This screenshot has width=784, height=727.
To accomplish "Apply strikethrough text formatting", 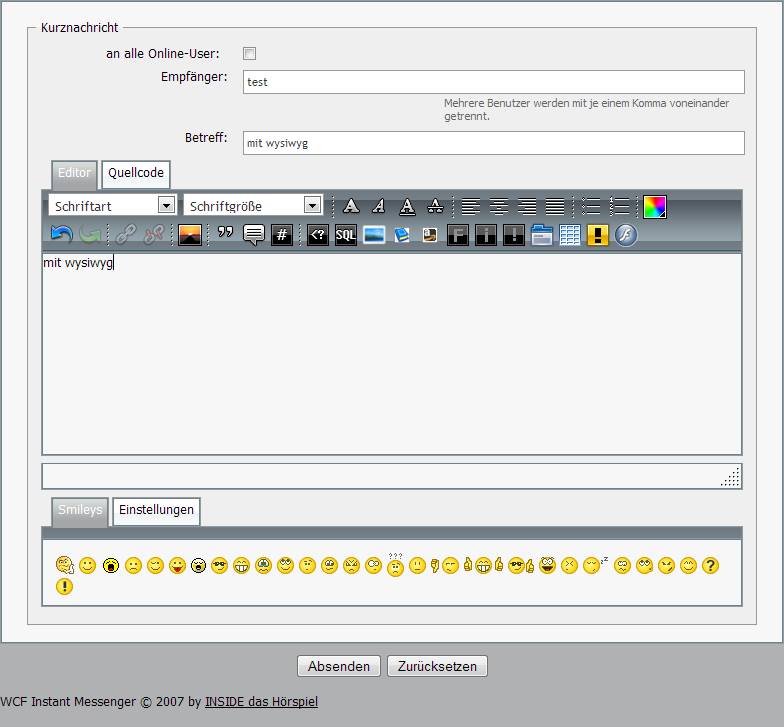I will click(x=435, y=206).
